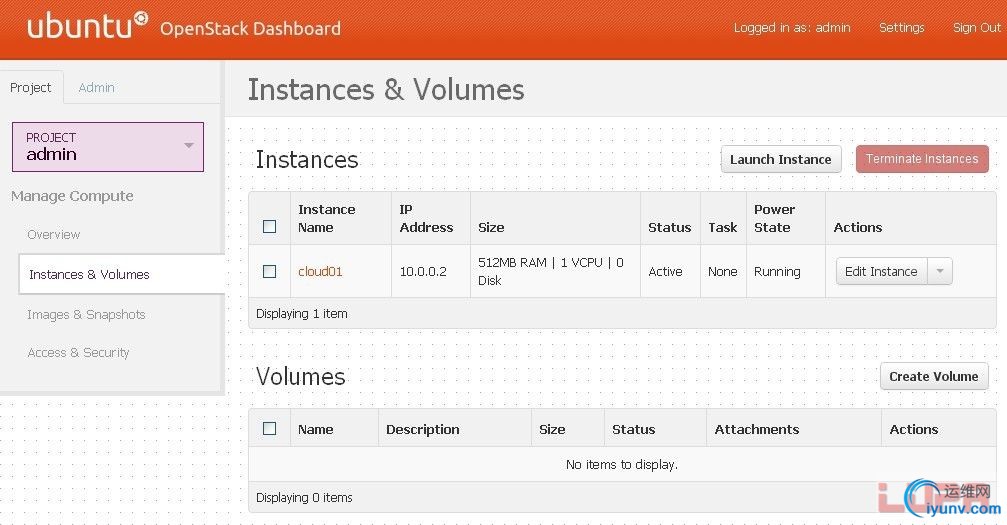Expand Edit Instance actions dropdown arrow
This screenshot has height=525, width=1007.
click(x=940, y=272)
